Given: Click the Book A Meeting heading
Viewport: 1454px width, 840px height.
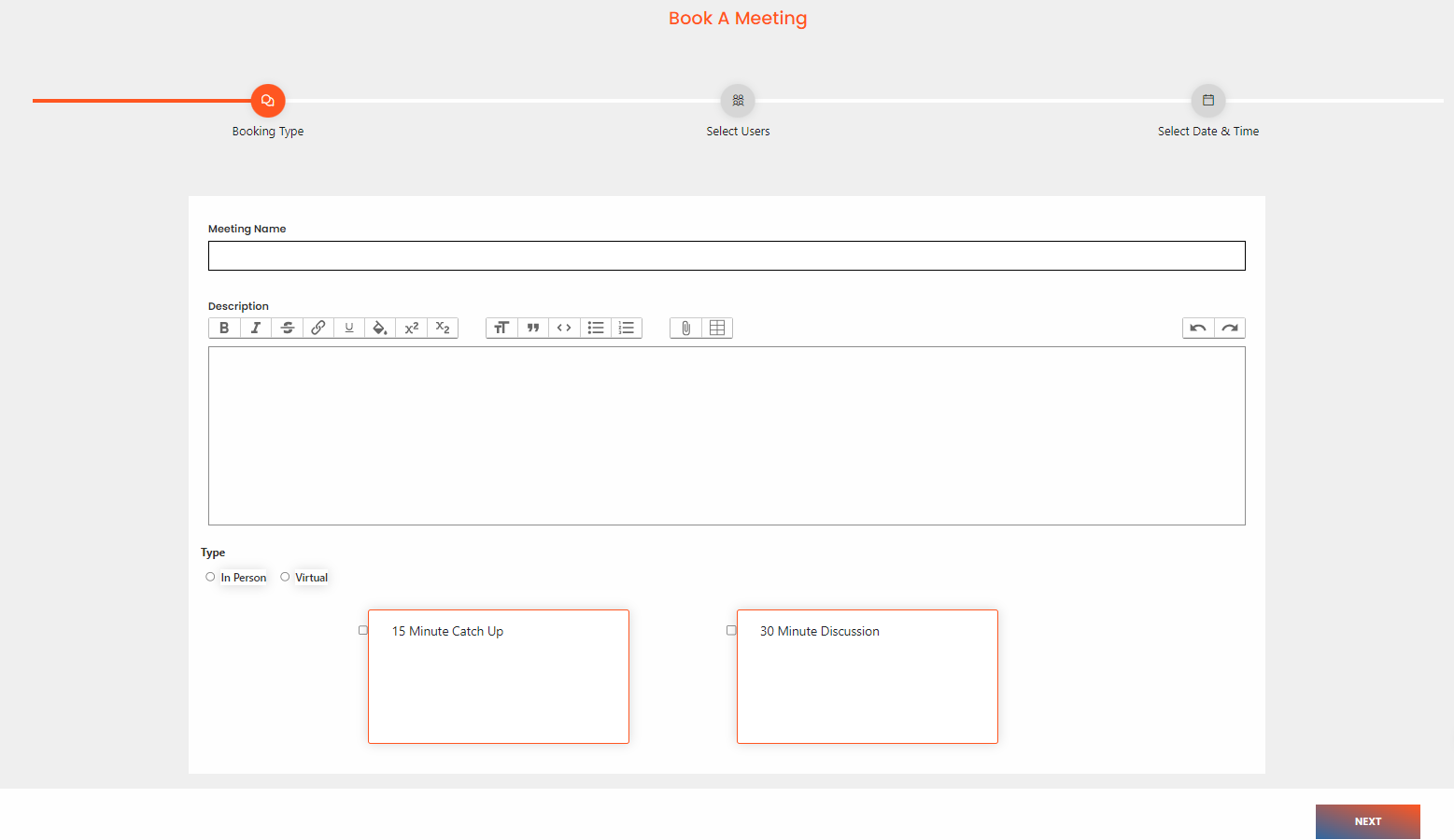Looking at the screenshot, I should 738,19.
